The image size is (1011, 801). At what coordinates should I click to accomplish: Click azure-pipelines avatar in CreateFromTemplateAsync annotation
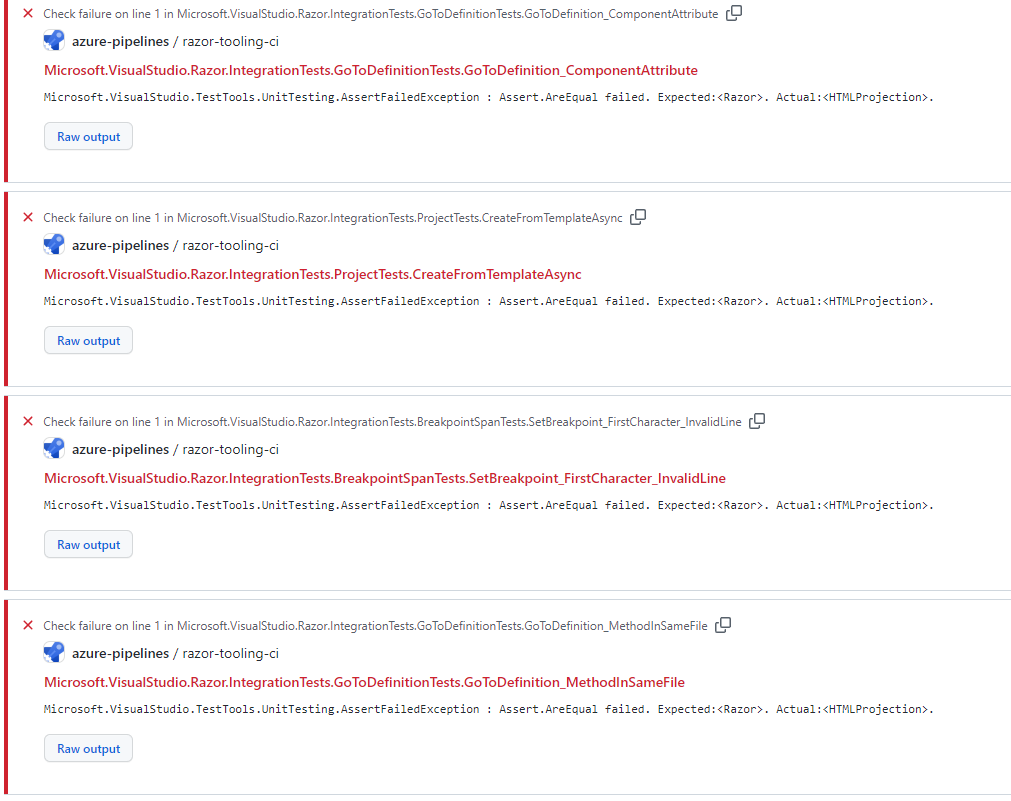coord(54,244)
